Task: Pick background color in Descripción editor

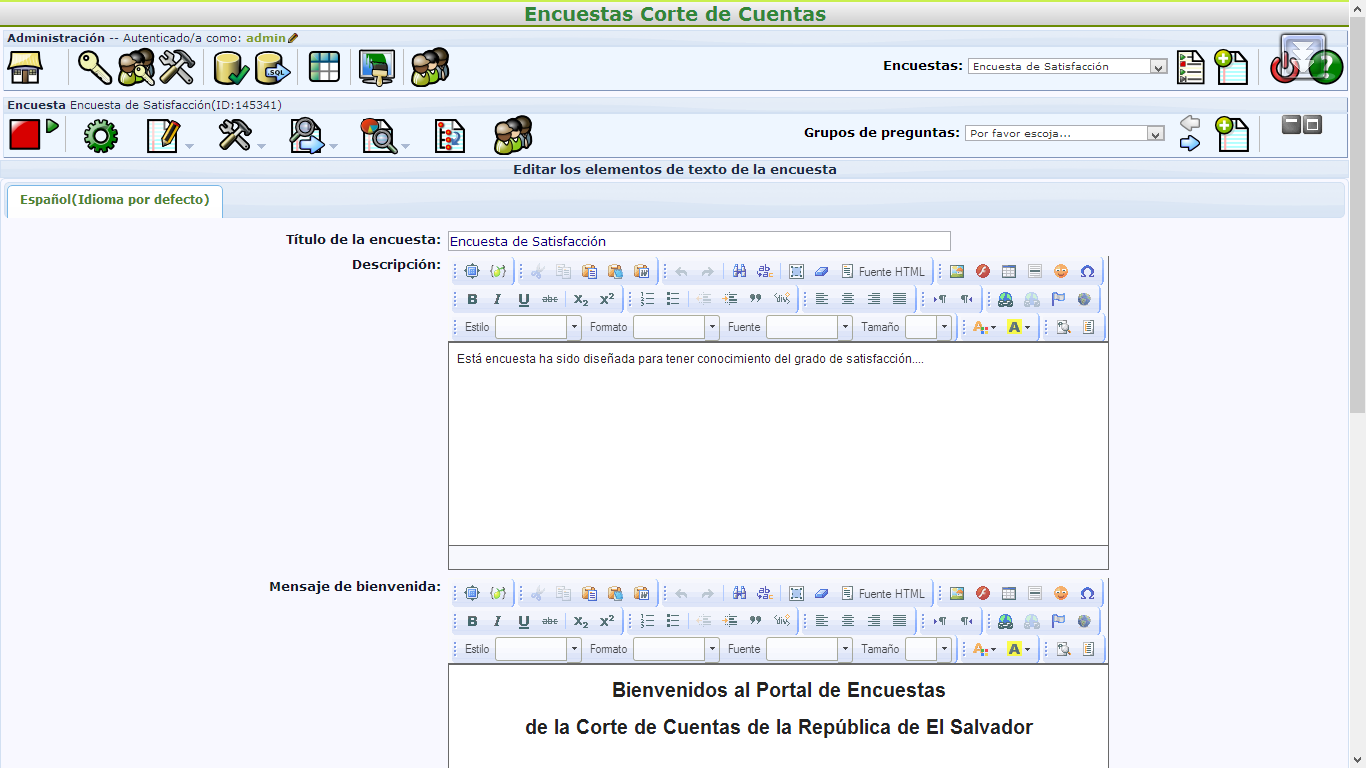Action: pyautogui.click(x=1018, y=327)
